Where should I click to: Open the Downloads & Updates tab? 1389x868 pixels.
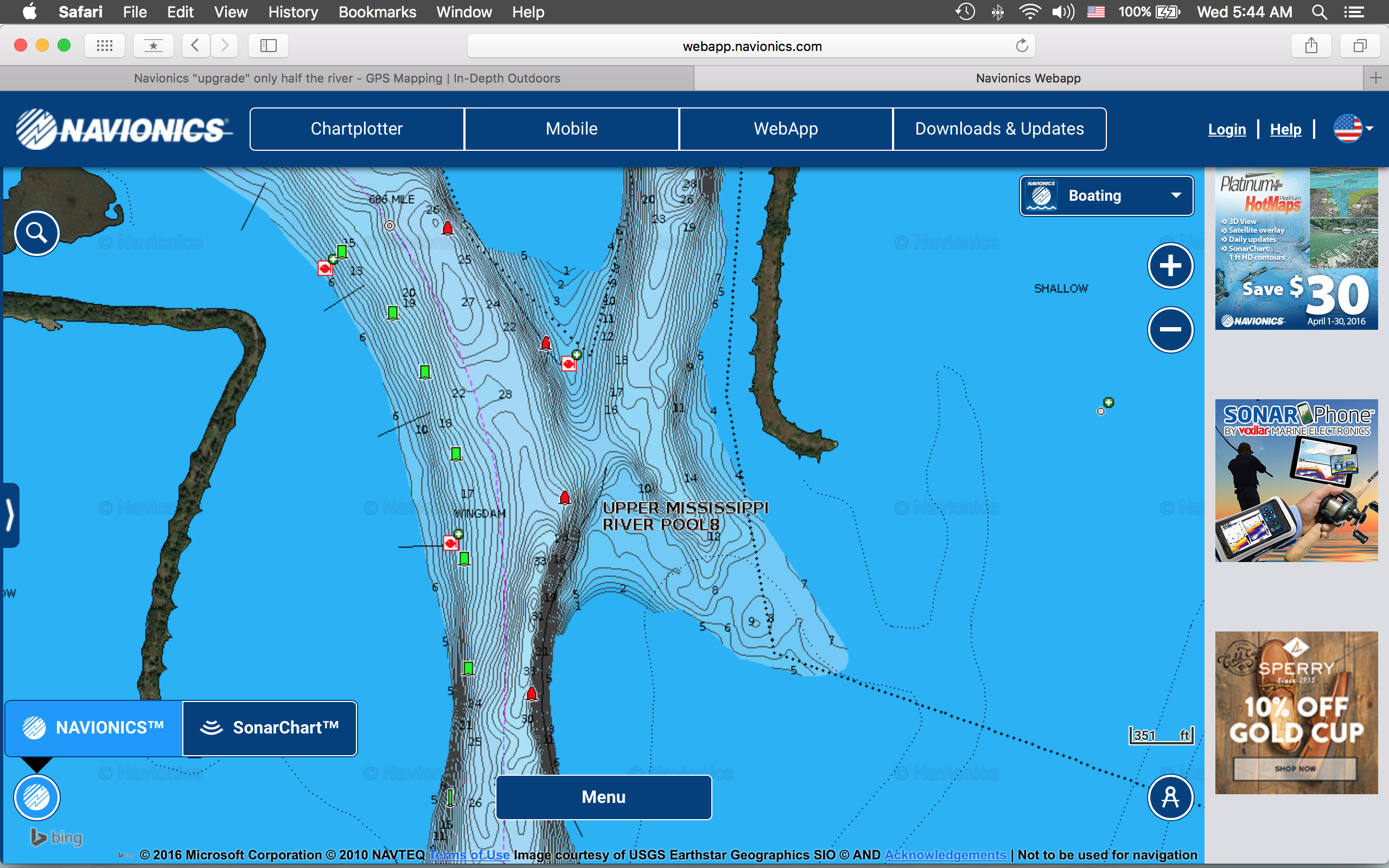point(999,129)
